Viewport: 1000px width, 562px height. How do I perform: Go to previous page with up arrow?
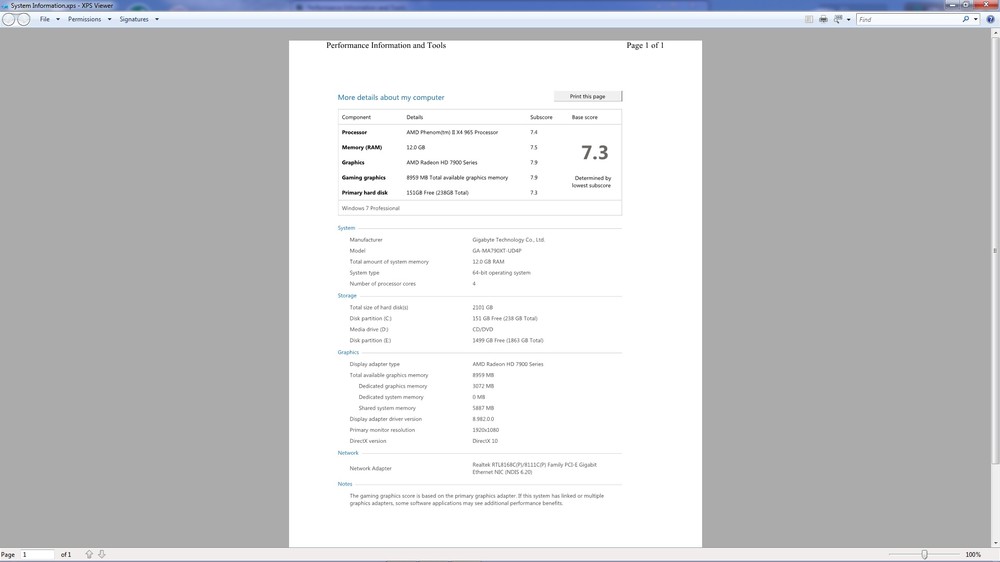[x=89, y=554]
